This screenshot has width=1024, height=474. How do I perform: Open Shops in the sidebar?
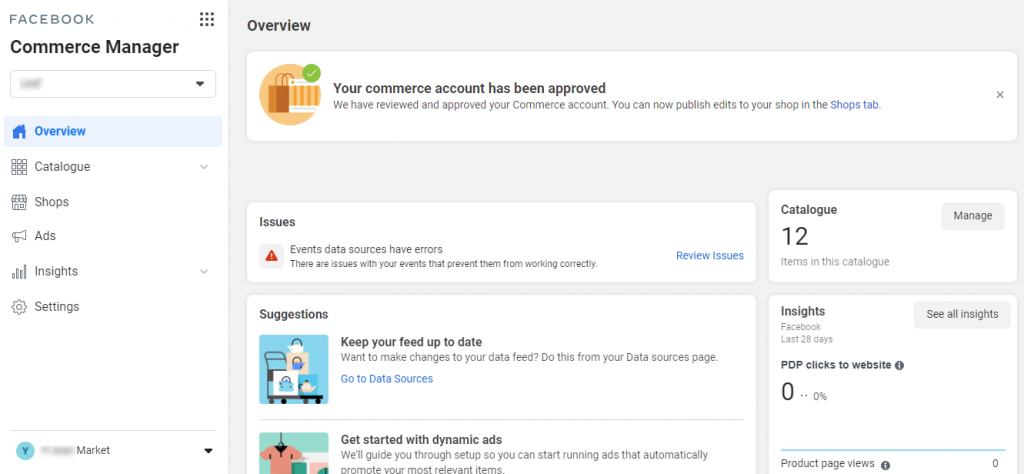[x=113, y=202]
